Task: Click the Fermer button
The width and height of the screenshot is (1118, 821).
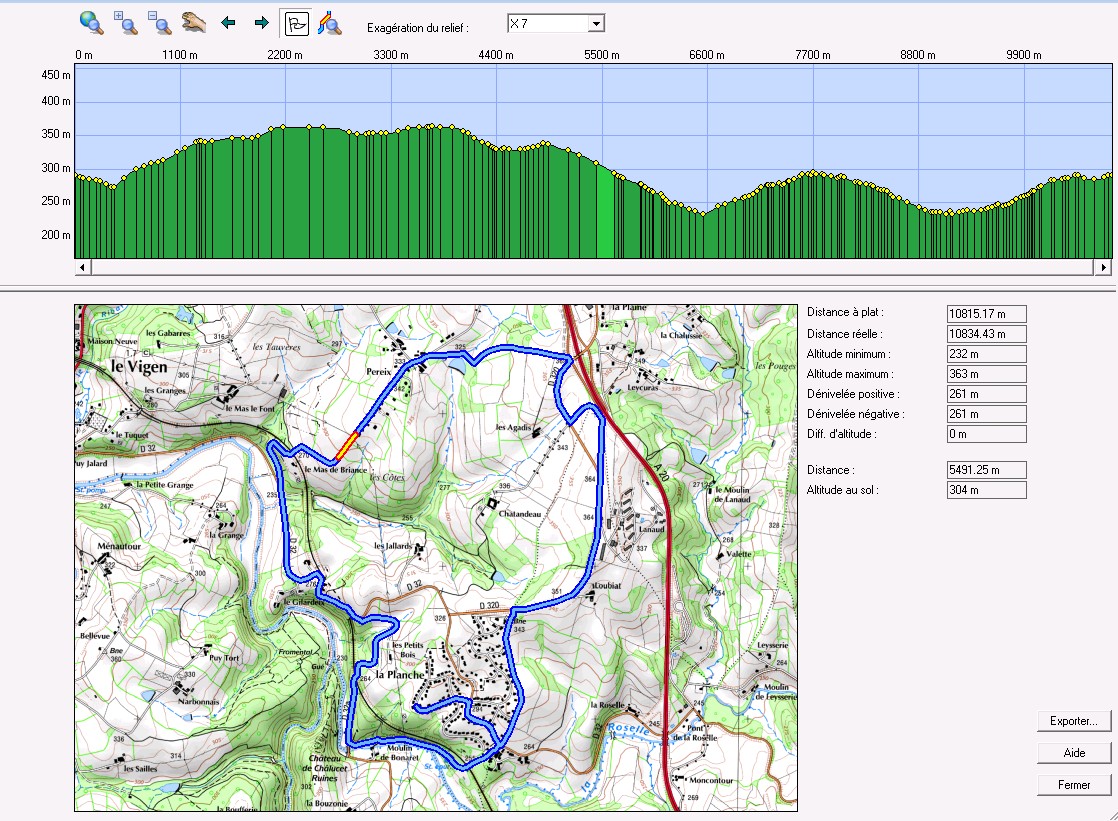Action: click(x=1074, y=785)
